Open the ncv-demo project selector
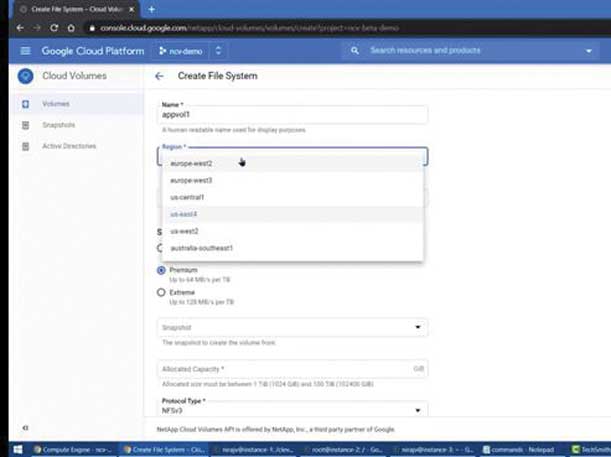 (189, 51)
